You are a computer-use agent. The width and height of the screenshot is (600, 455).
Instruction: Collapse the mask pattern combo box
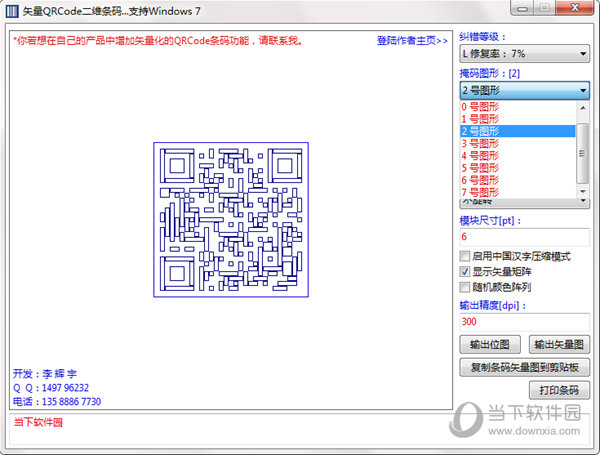click(524, 90)
